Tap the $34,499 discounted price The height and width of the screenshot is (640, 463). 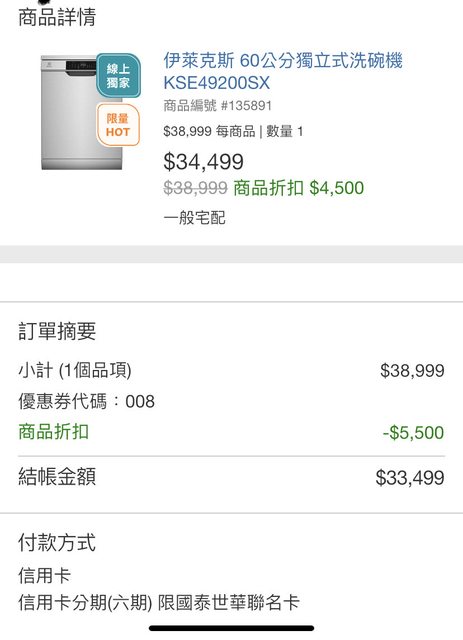(x=203, y=161)
